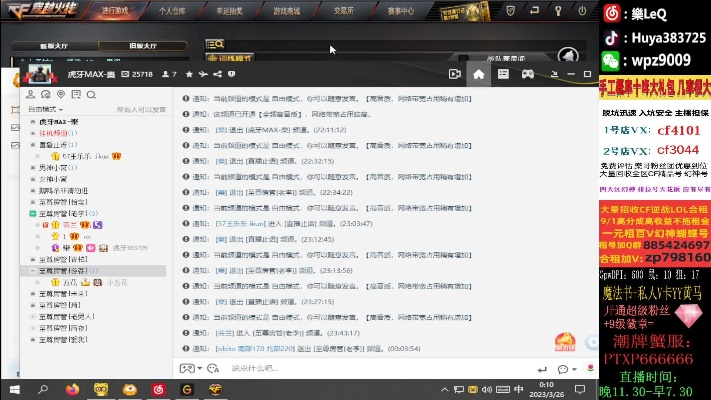Open the 交易所 tab
This screenshot has height=400, width=711.
[343, 10]
